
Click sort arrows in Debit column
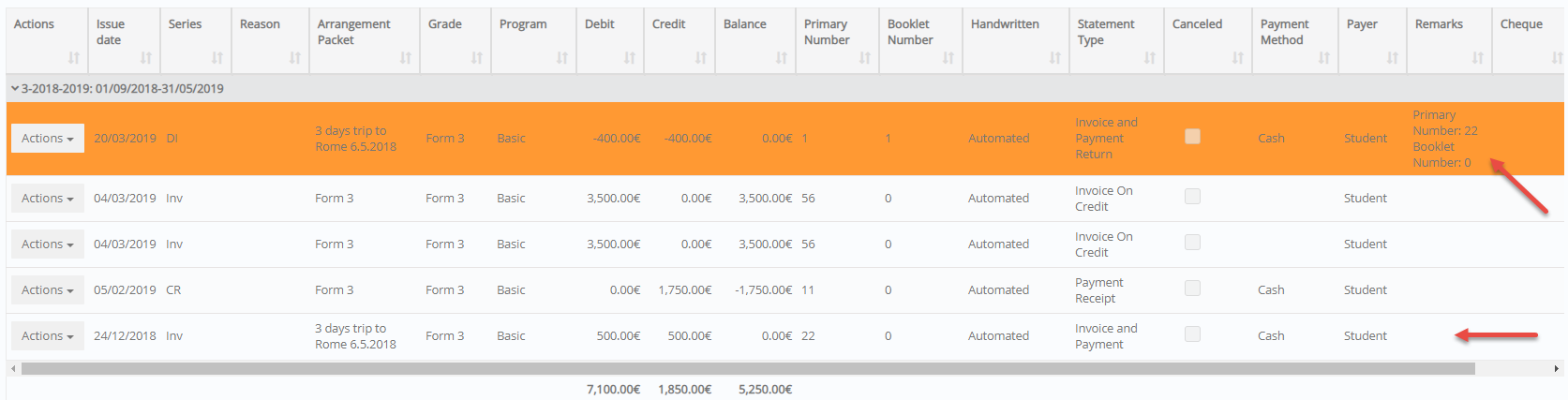click(630, 58)
